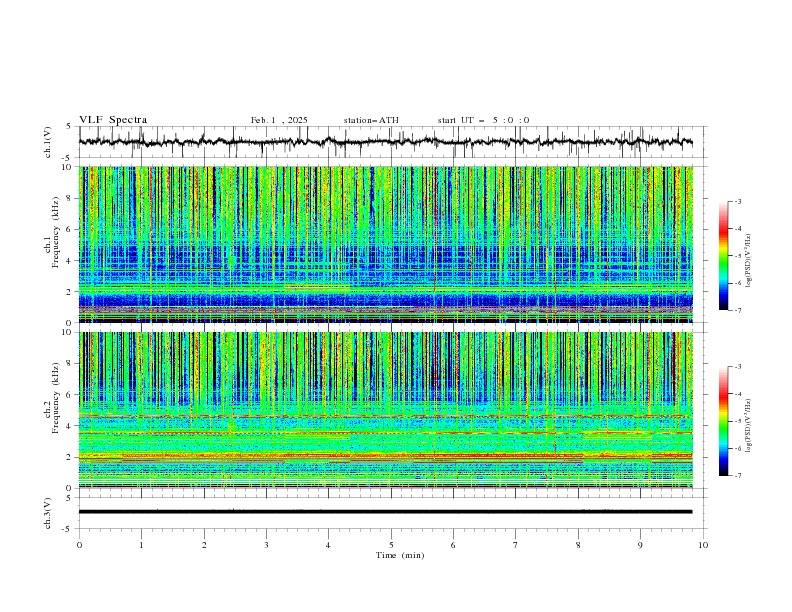Click the "Time (min)" axis title
The height and width of the screenshot is (612, 792).
pos(400,555)
